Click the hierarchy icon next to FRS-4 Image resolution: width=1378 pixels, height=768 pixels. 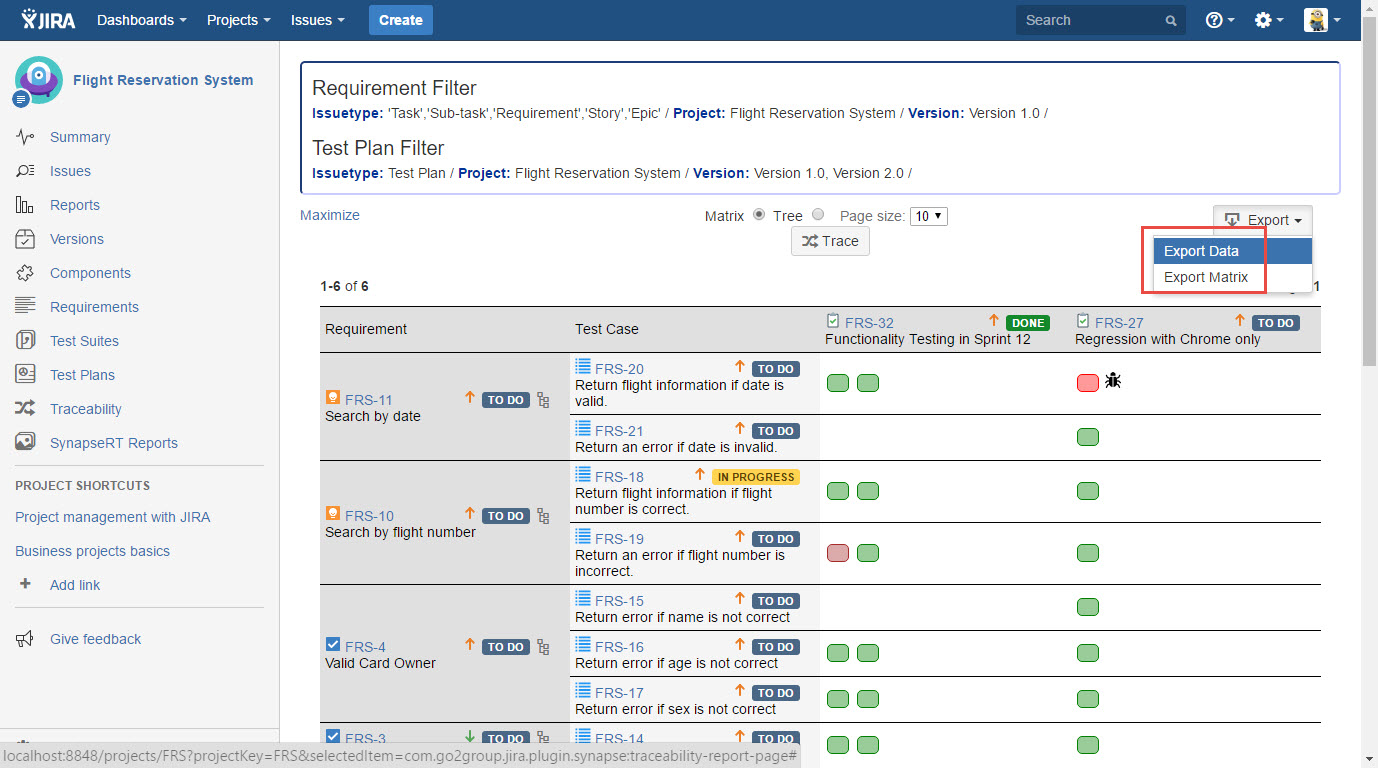point(543,647)
